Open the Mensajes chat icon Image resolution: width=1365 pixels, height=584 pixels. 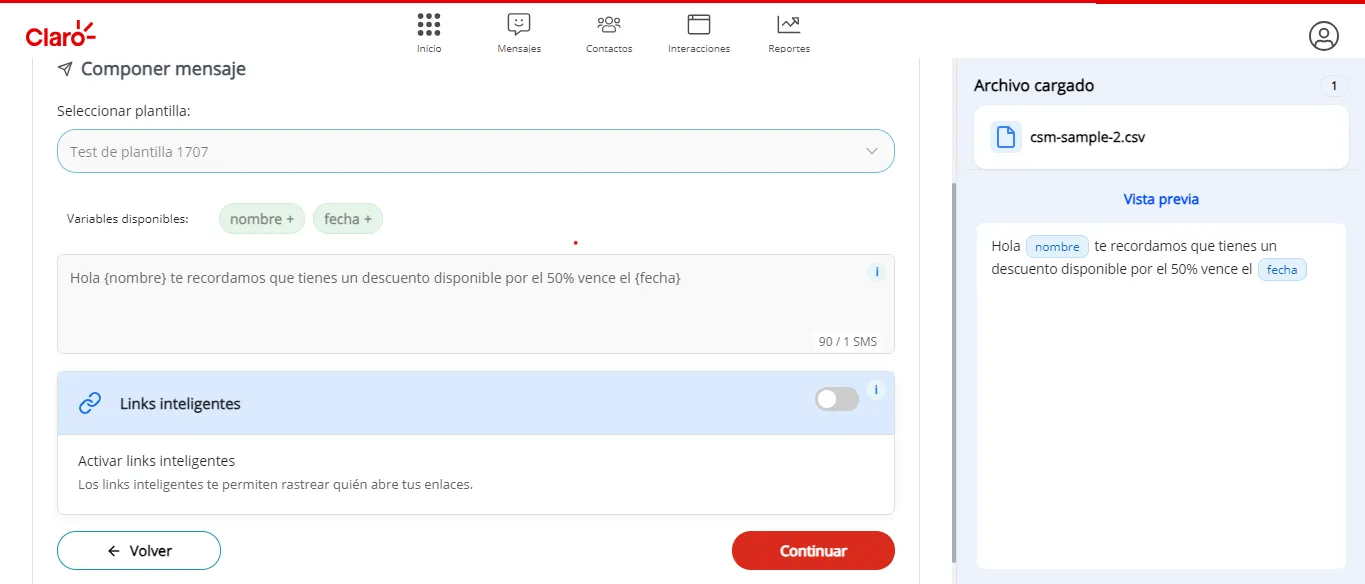click(519, 24)
